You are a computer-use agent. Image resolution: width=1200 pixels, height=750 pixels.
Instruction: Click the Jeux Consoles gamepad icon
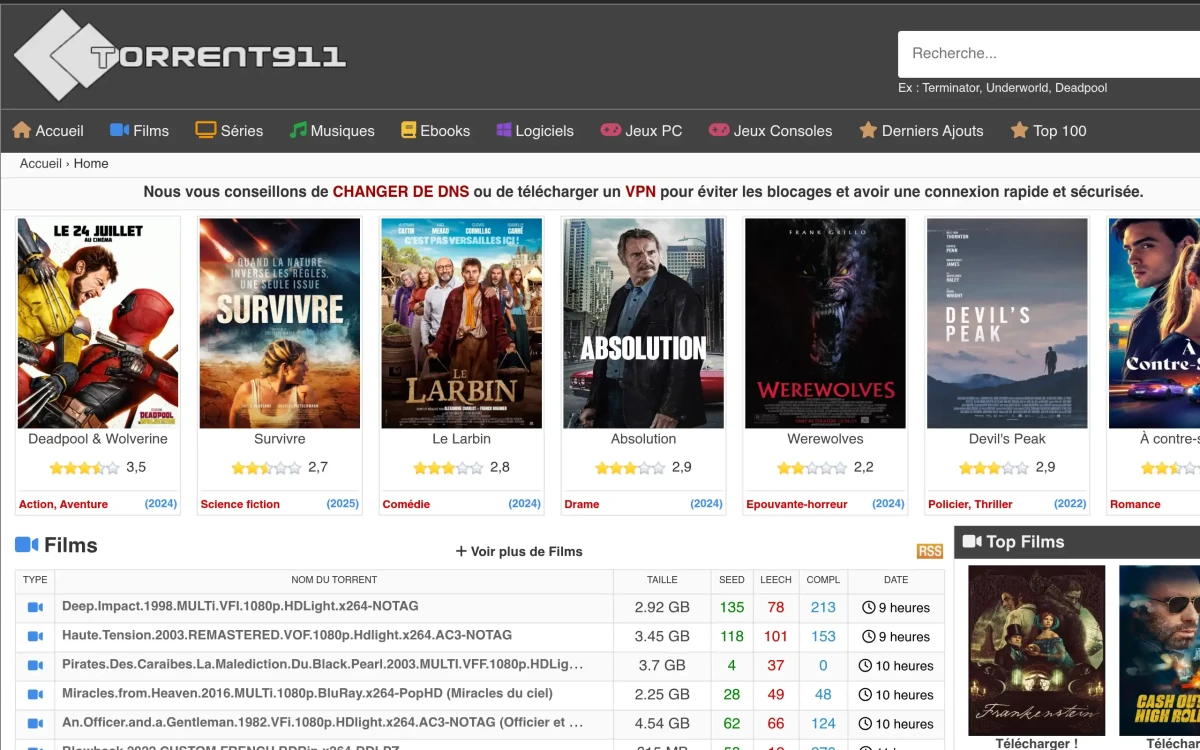click(x=719, y=130)
